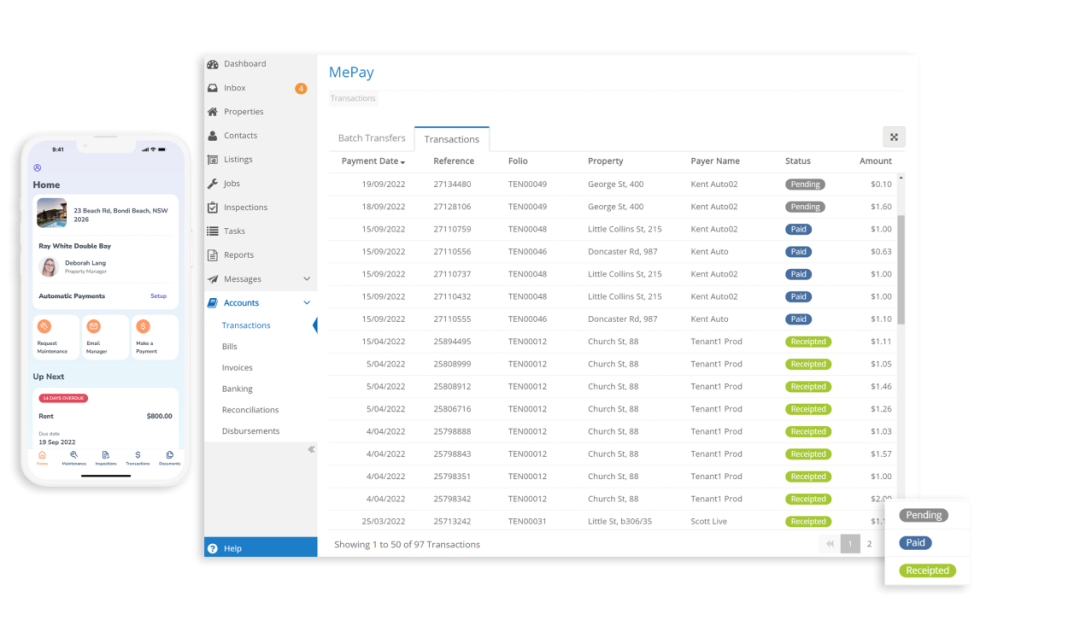Open the Inspections checklist icon
1080x620 pixels.
pos(214,207)
